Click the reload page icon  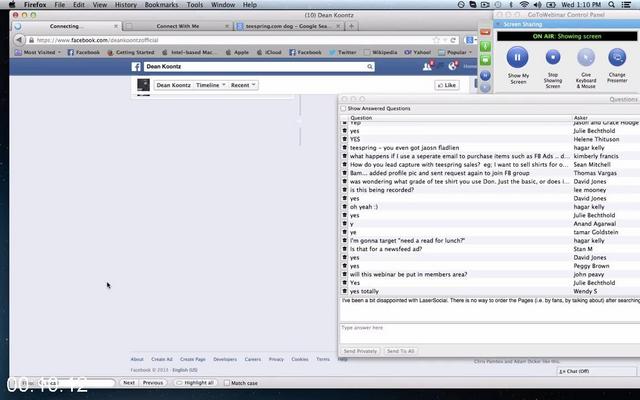(x=453, y=40)
